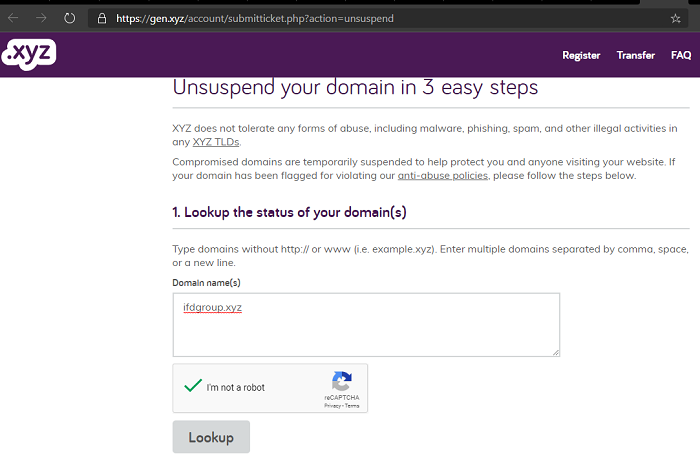View site security via lock icon
This screenshot has width=700, height=454.
102,18
